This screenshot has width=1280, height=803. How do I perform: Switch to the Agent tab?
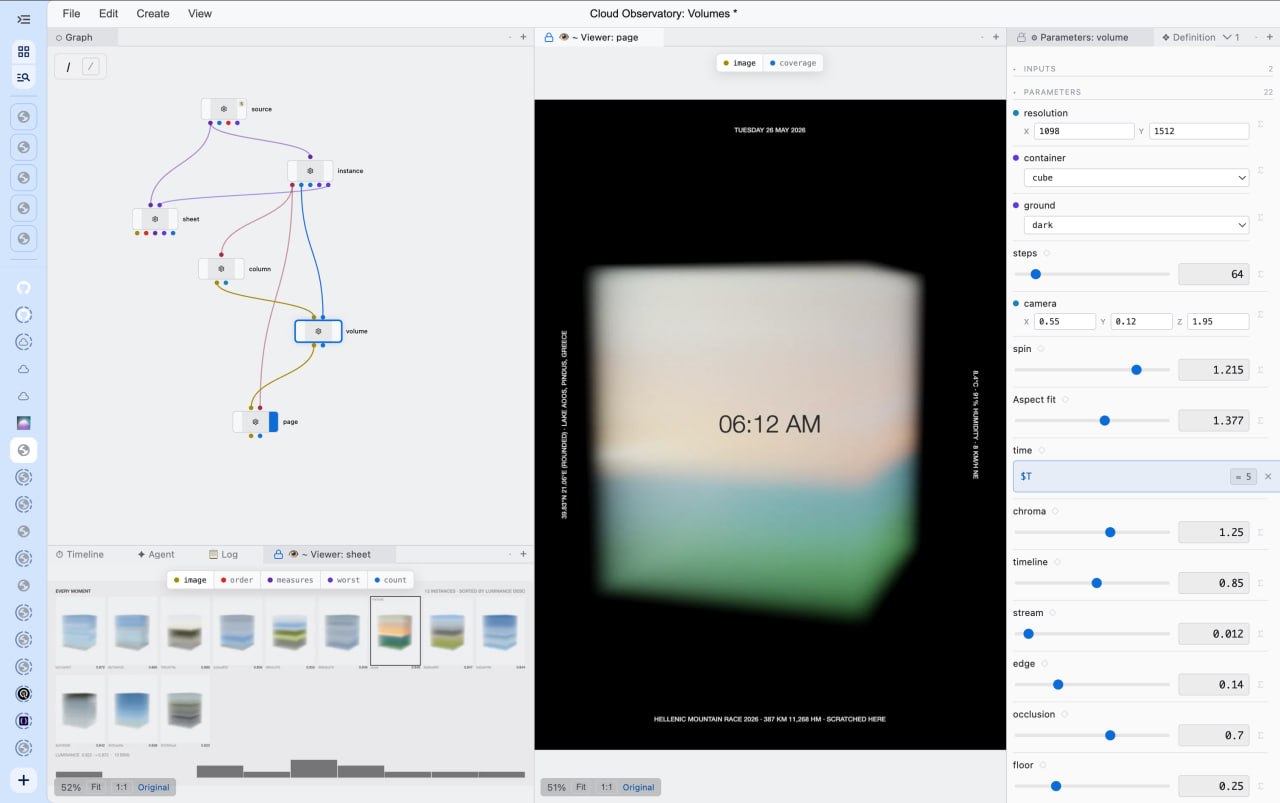156,554
